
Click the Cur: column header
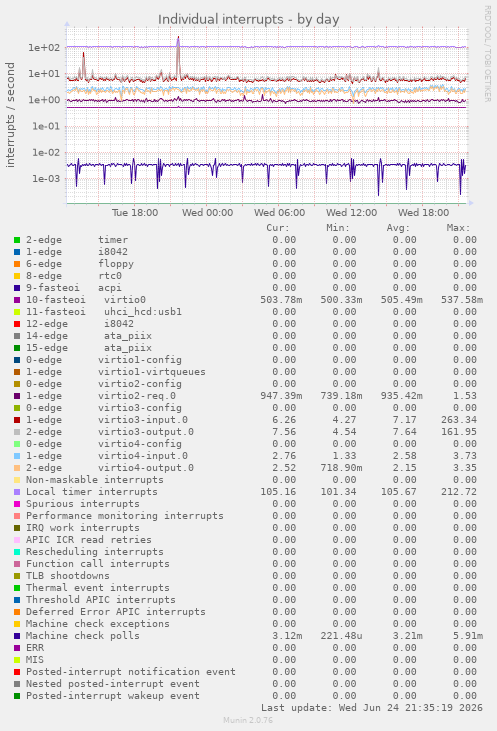click(278, 228)
